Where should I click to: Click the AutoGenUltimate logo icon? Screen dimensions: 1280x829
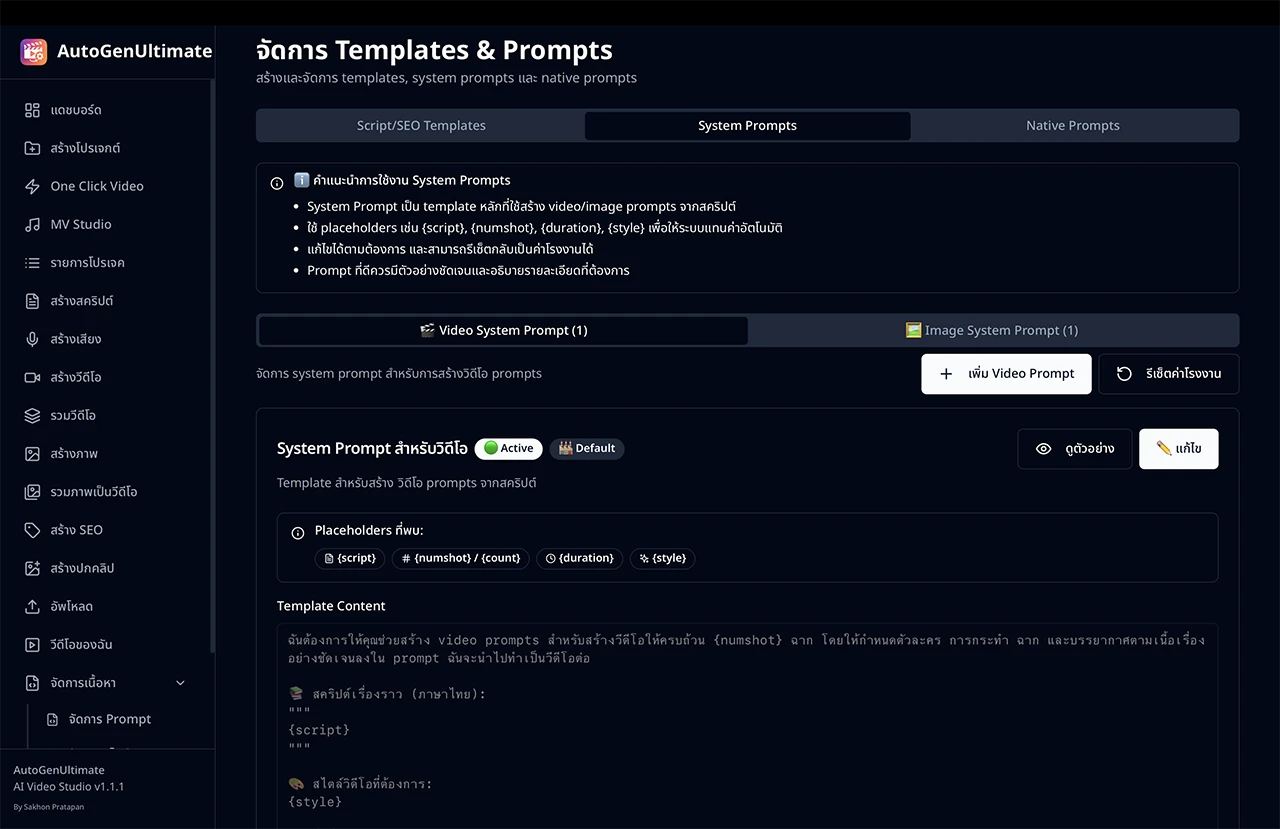coord(33,52)
